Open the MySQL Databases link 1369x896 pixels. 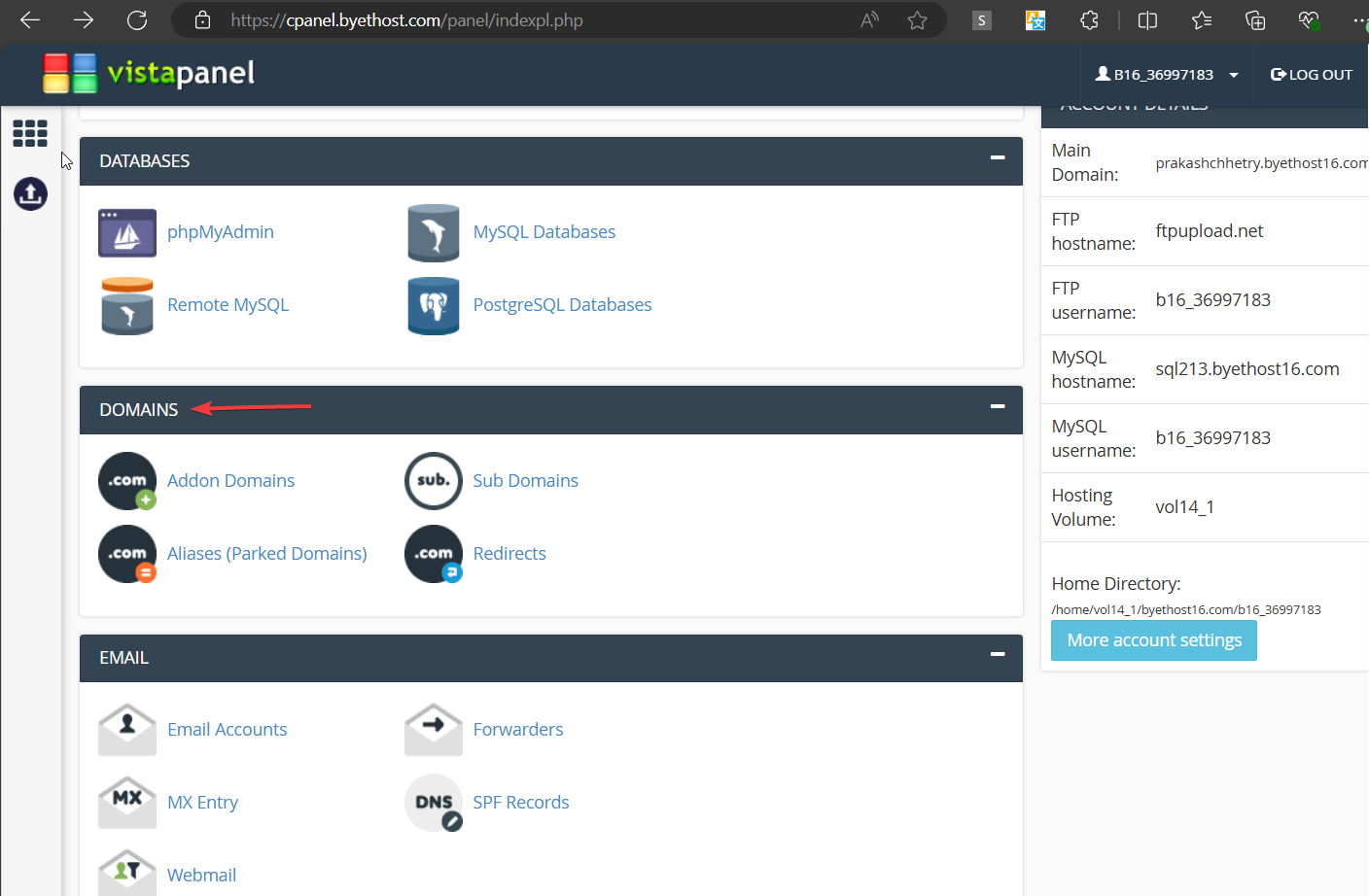pyautogui.click(x=544, y=232)
